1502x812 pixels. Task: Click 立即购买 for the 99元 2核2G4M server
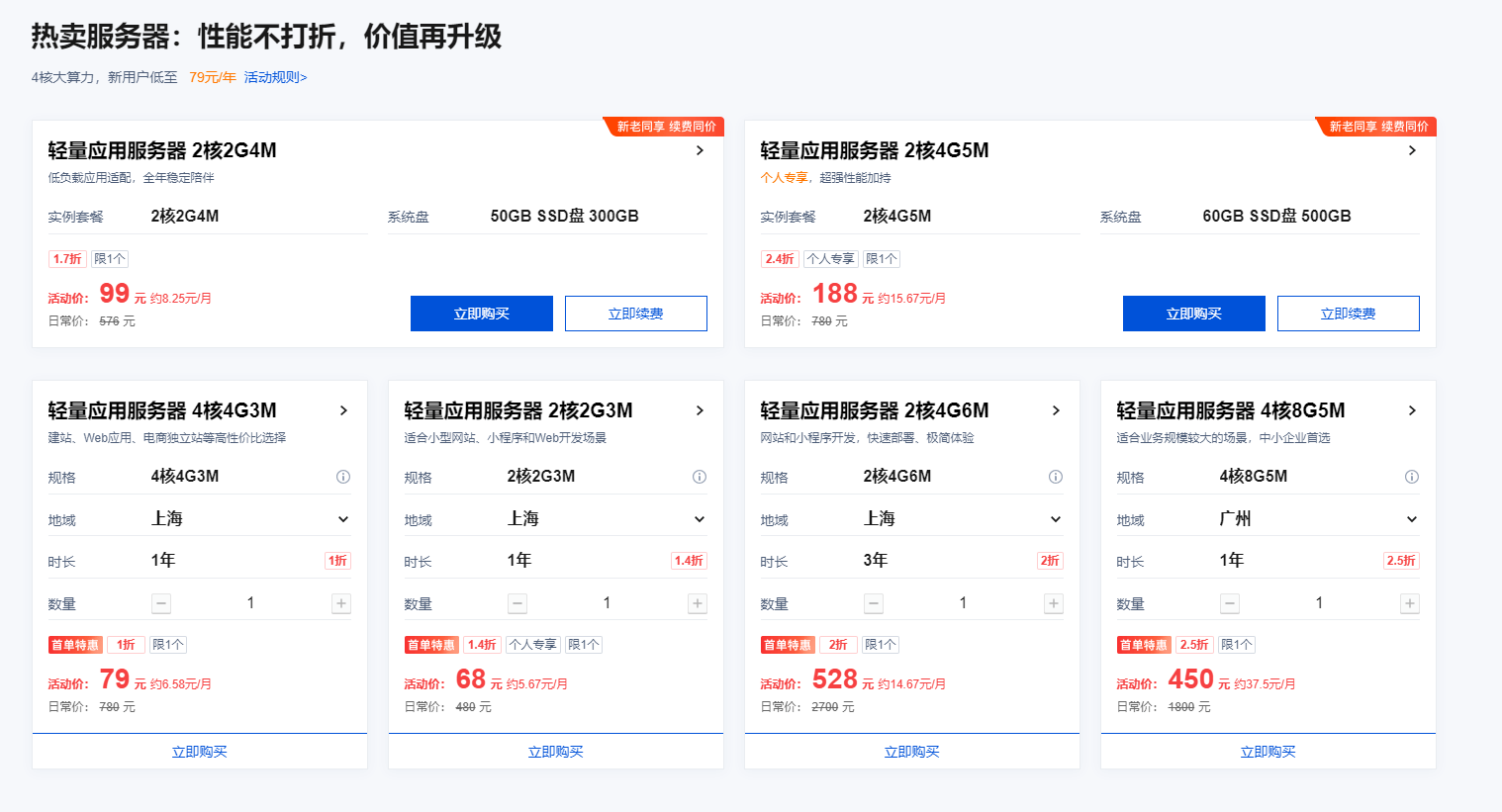point(482,314)
